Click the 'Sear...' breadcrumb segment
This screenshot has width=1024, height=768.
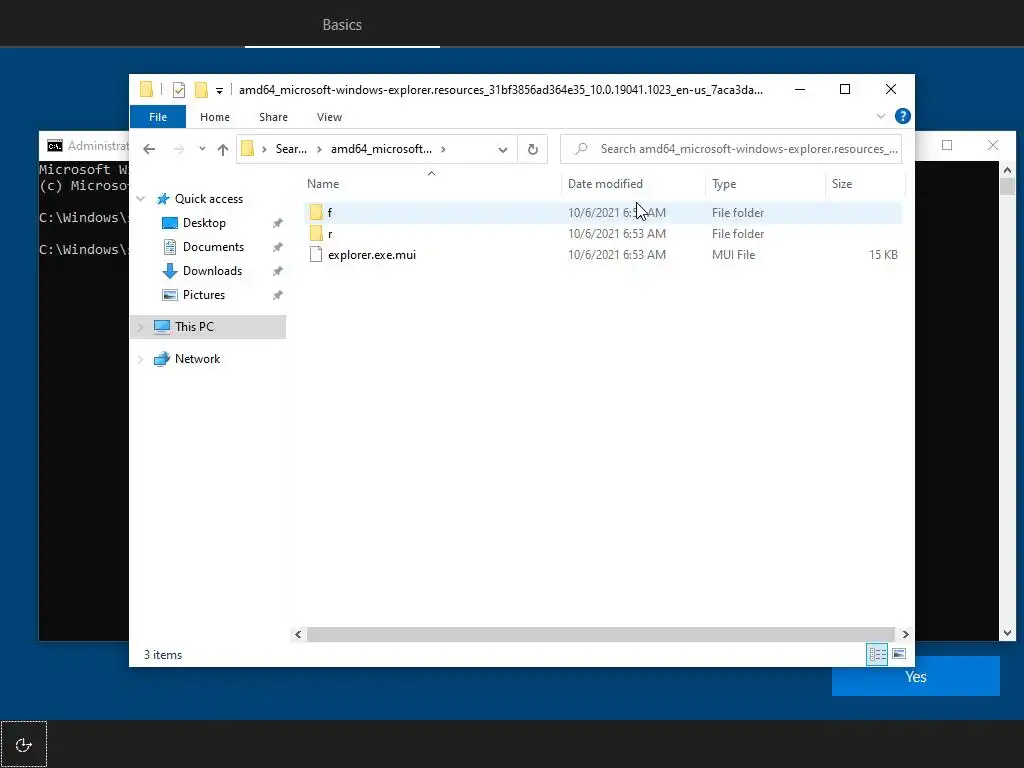click(x=291, y=149)
